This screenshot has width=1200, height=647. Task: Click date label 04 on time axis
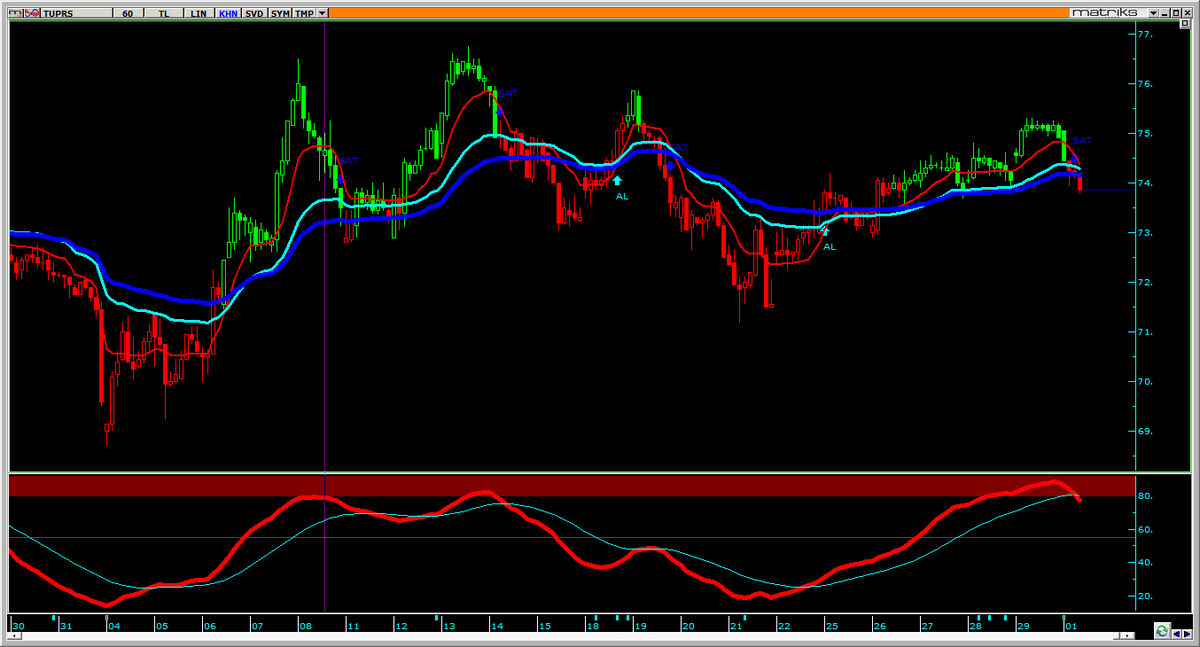(x=114, y=627)
